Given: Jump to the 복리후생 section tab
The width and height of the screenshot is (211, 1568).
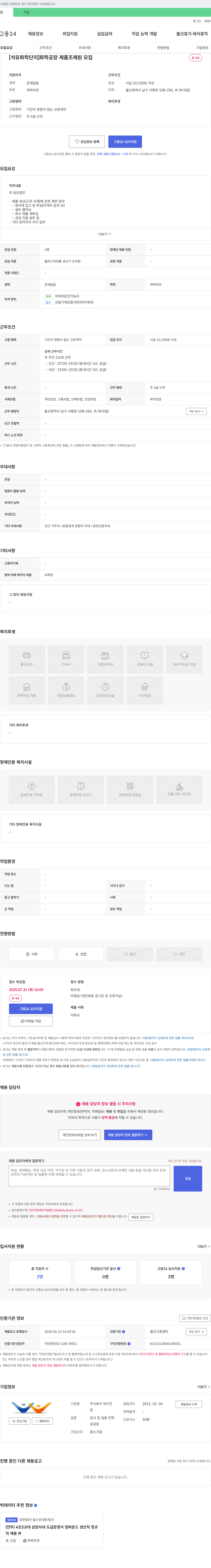Looking at the screenshot, I should [x=124, y=47].
